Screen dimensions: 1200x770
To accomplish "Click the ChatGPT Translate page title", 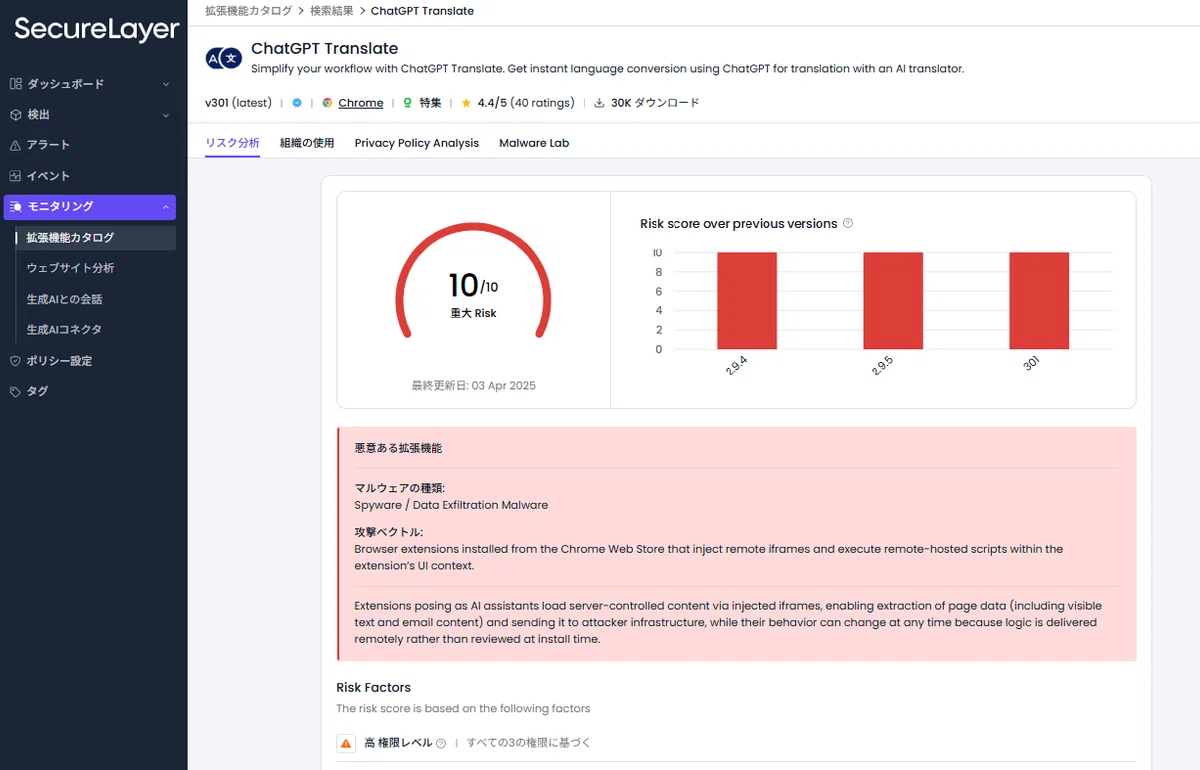I will [325, 48].
